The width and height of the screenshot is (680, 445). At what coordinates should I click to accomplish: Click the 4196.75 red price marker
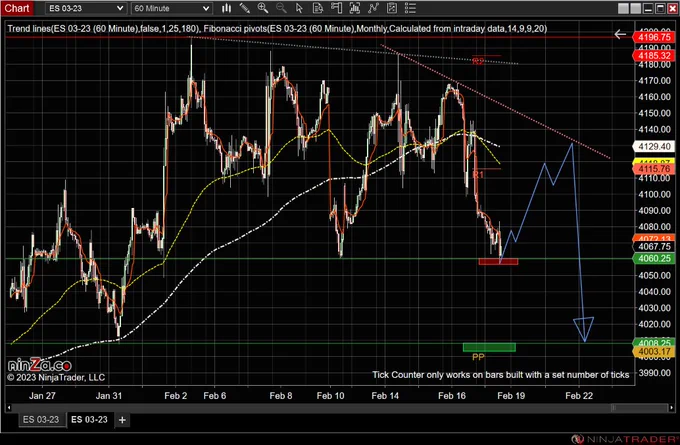(x=654, y=37)
